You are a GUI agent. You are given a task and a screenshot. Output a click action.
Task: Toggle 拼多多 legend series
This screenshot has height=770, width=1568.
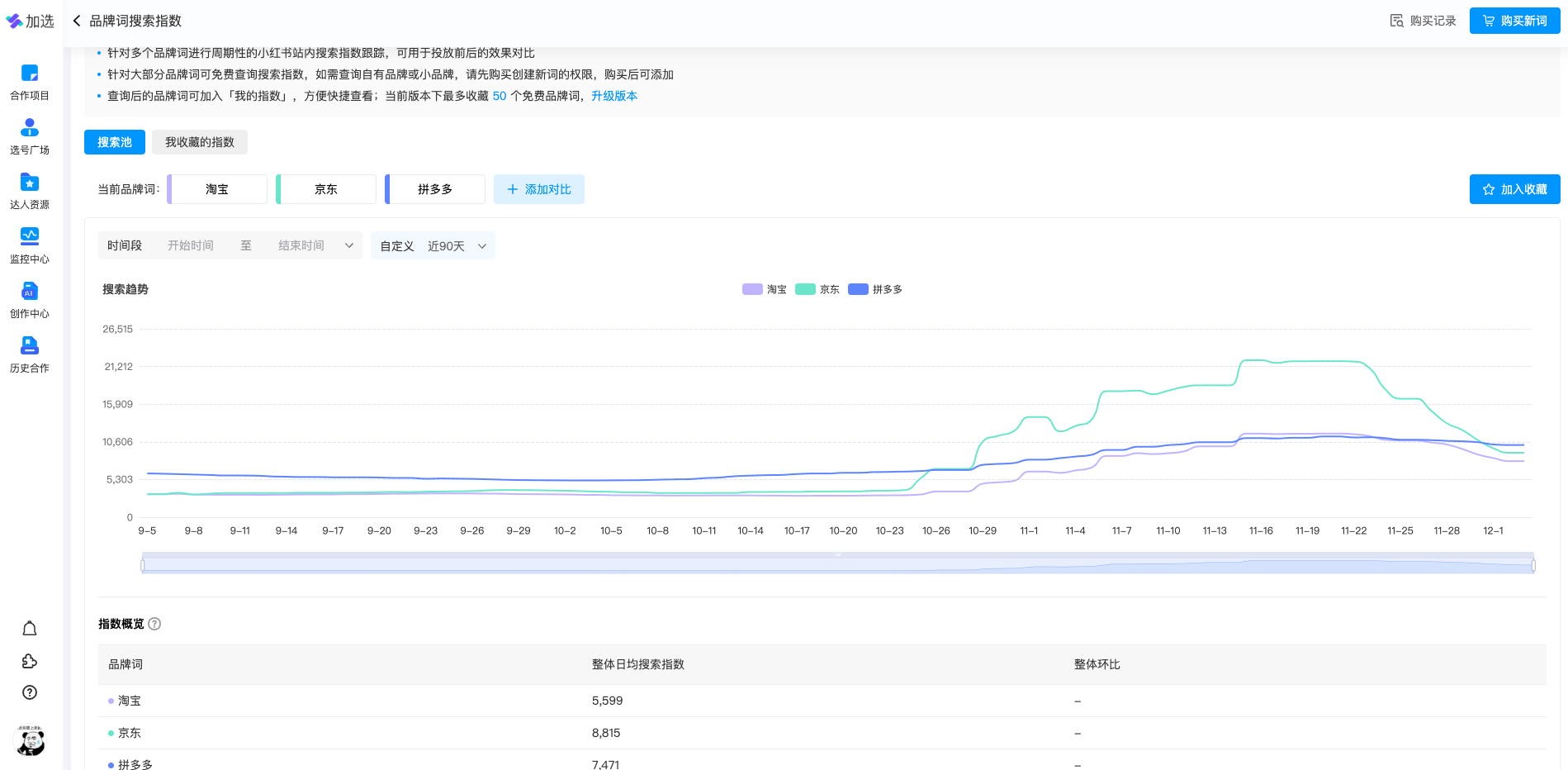click(x=875, y=289)
